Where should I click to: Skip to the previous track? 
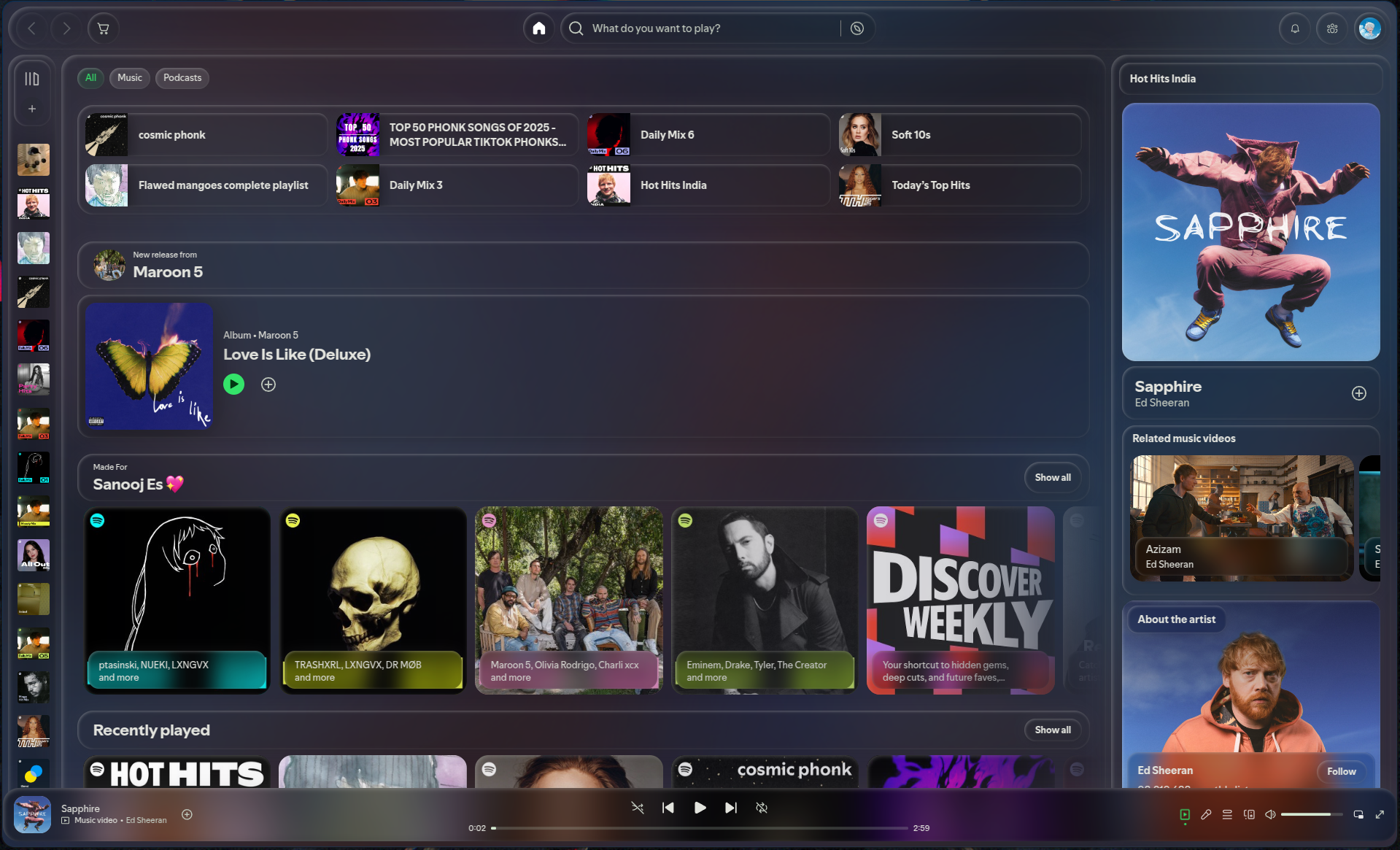pos(668,808)
